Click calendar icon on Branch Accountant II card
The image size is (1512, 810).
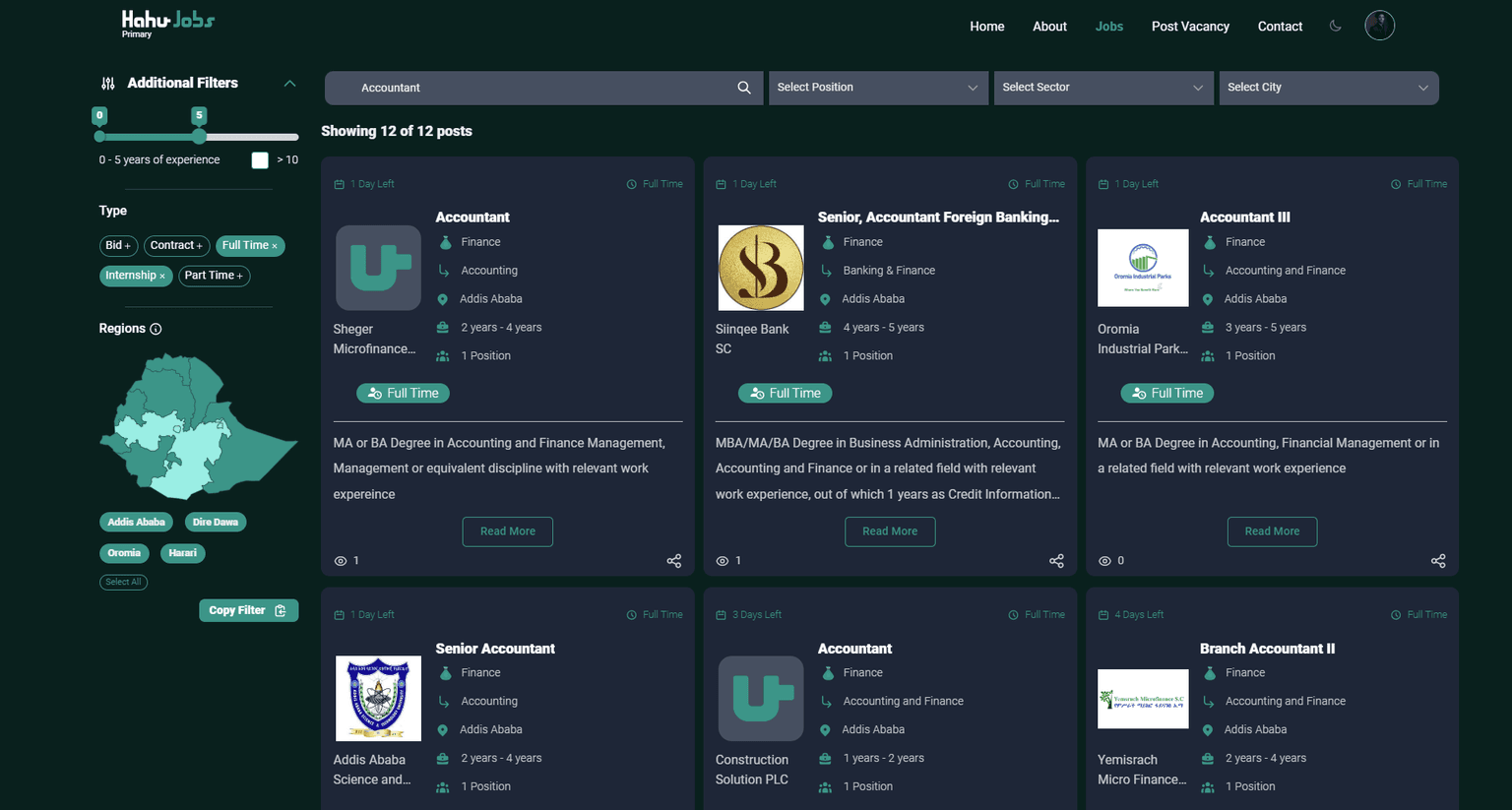pyautogui.click(x=1103, y=615)
